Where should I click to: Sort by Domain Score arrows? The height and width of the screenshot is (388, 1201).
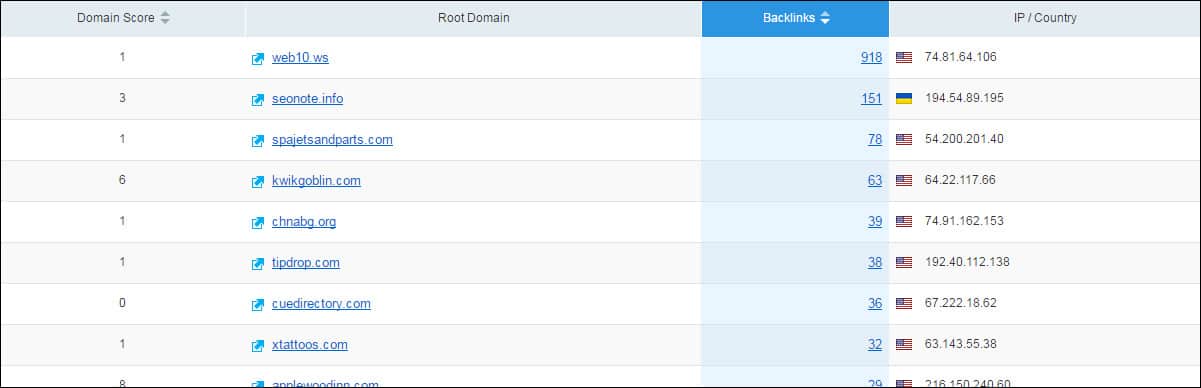[165, 18]
